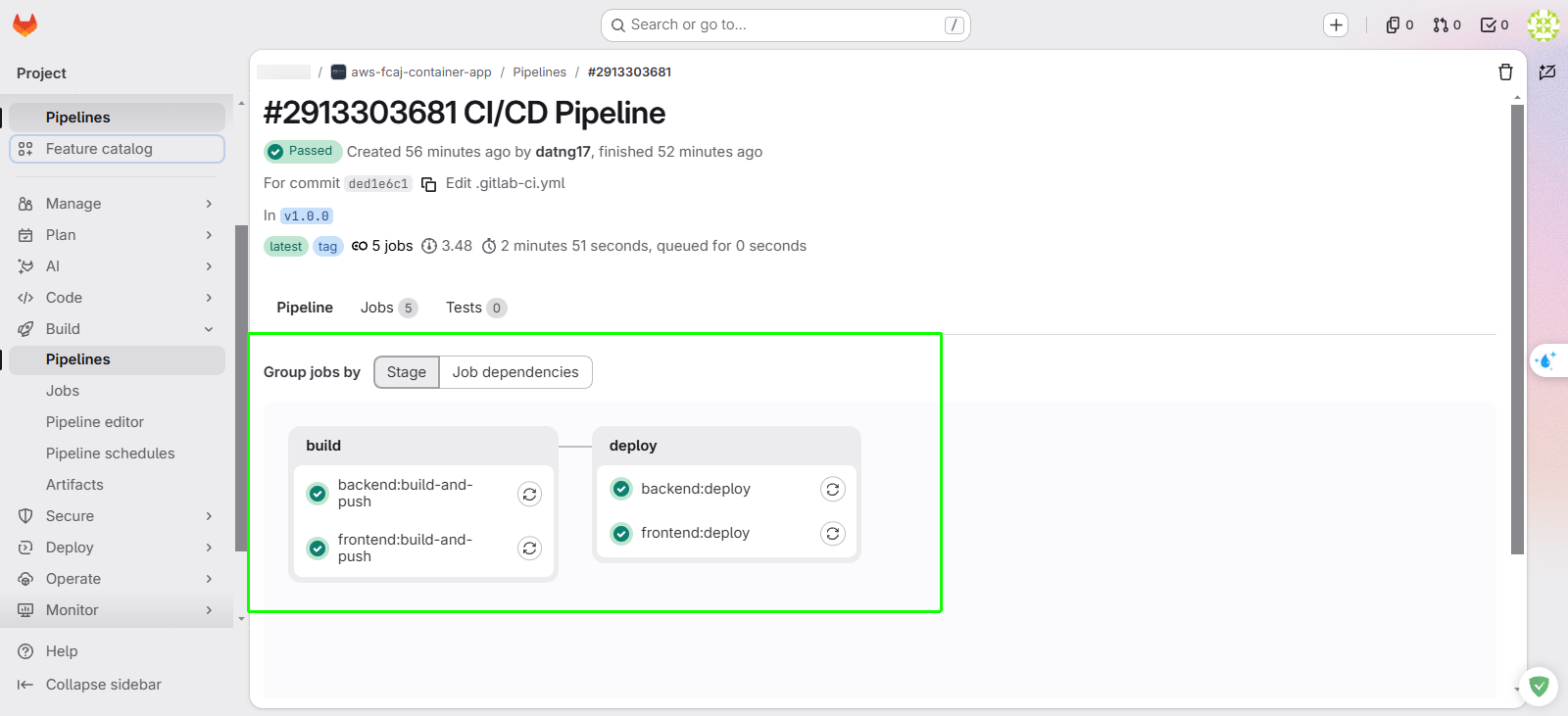Switch to the Tests tab
1568x716 pixels.
(475, 308)
